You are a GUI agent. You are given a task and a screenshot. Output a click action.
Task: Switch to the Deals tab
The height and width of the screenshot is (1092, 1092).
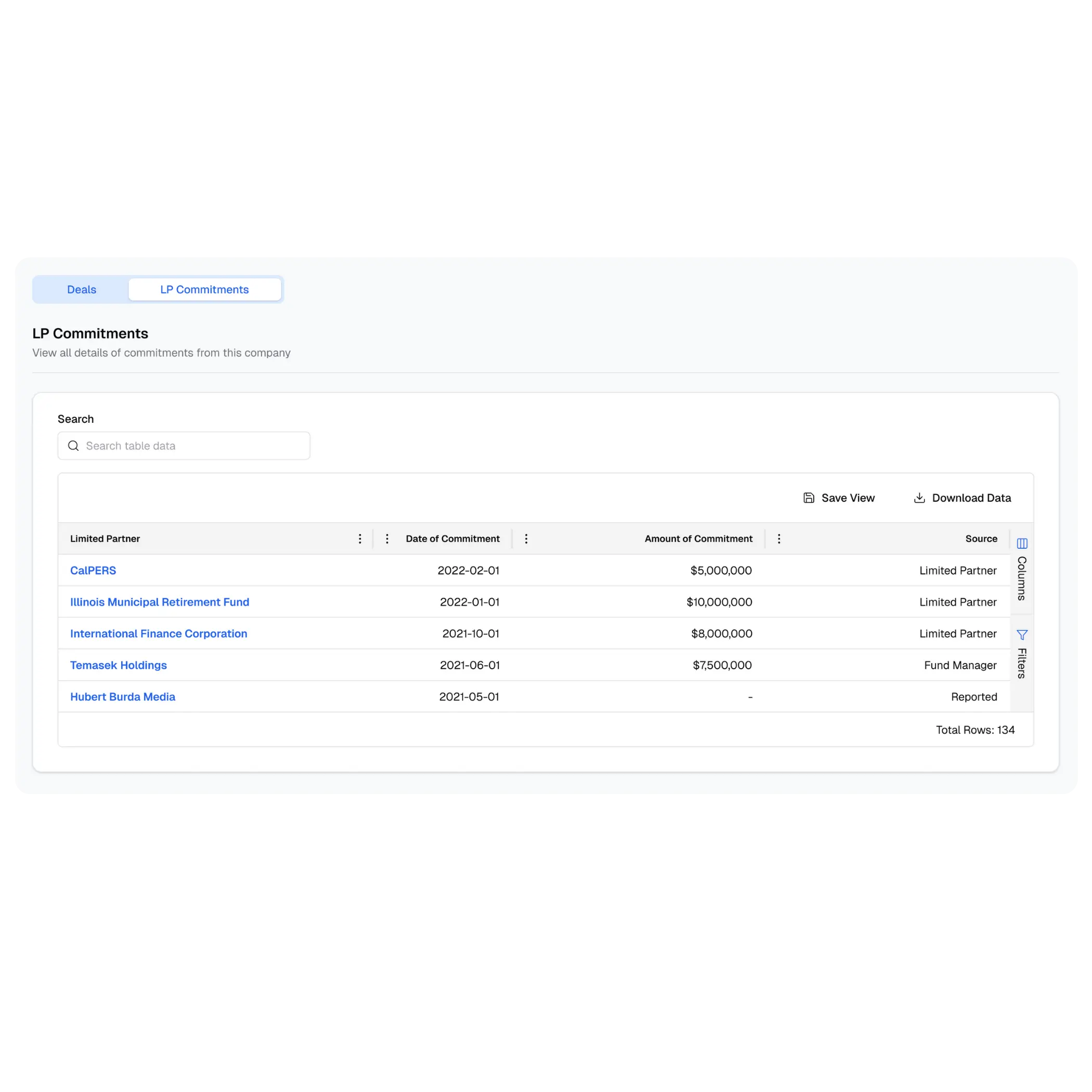82,290
